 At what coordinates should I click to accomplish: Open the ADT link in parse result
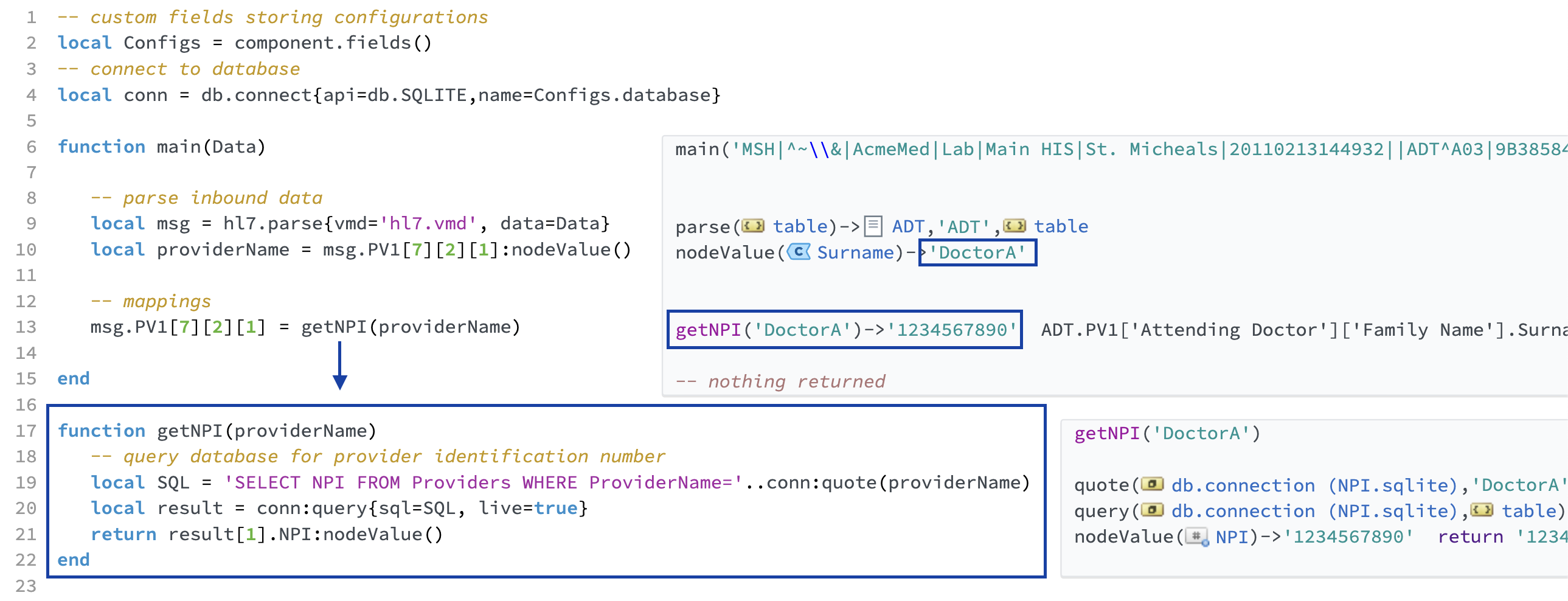pos(907,226)
